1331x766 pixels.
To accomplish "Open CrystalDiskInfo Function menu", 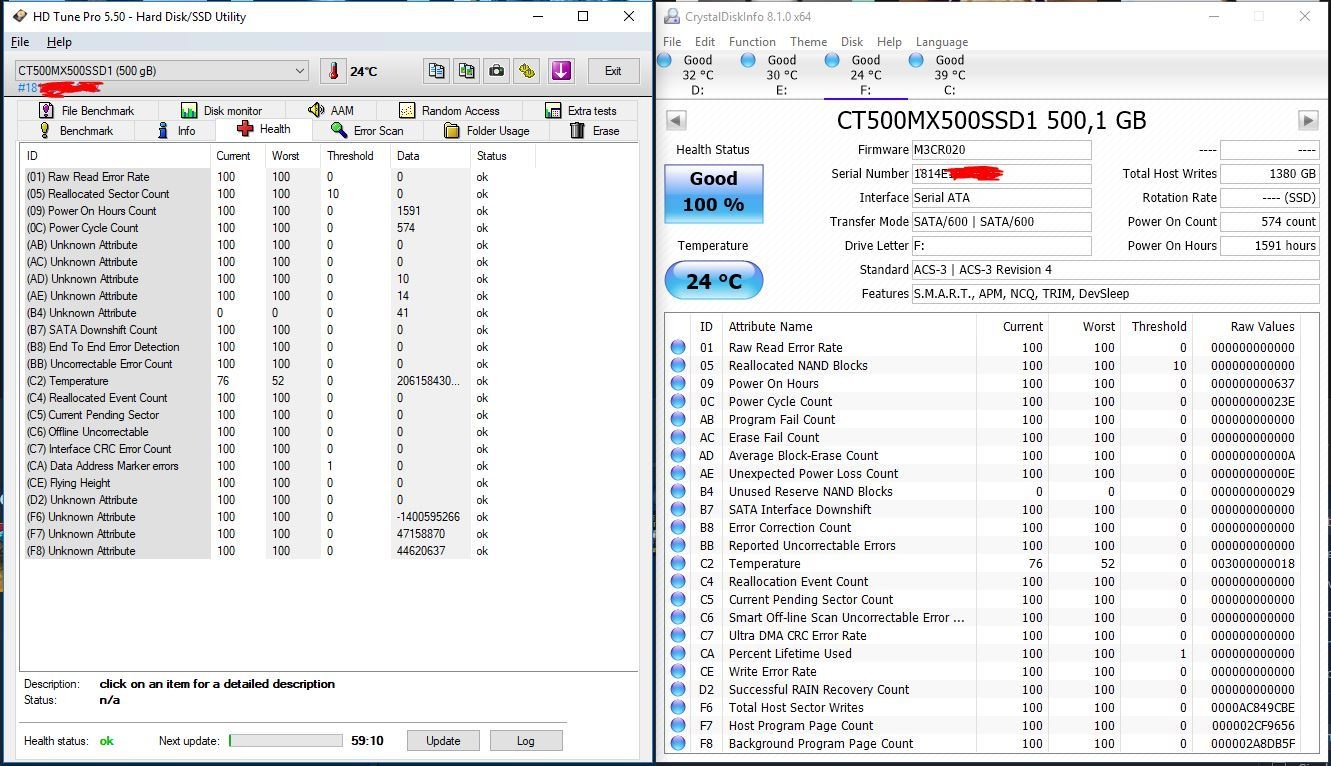I will click(752, 42).
